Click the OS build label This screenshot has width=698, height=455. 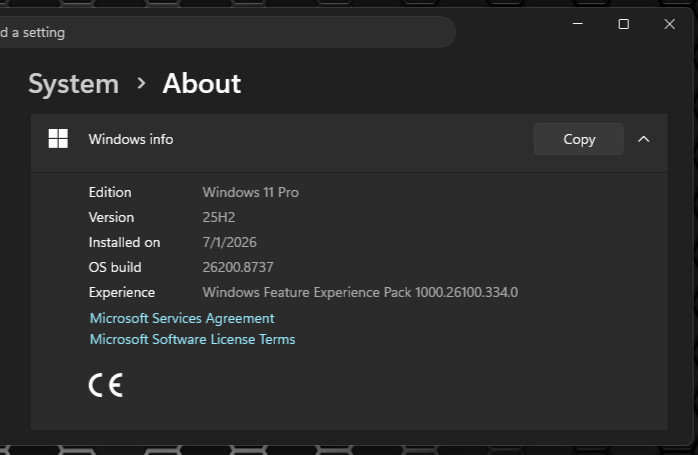115,267
